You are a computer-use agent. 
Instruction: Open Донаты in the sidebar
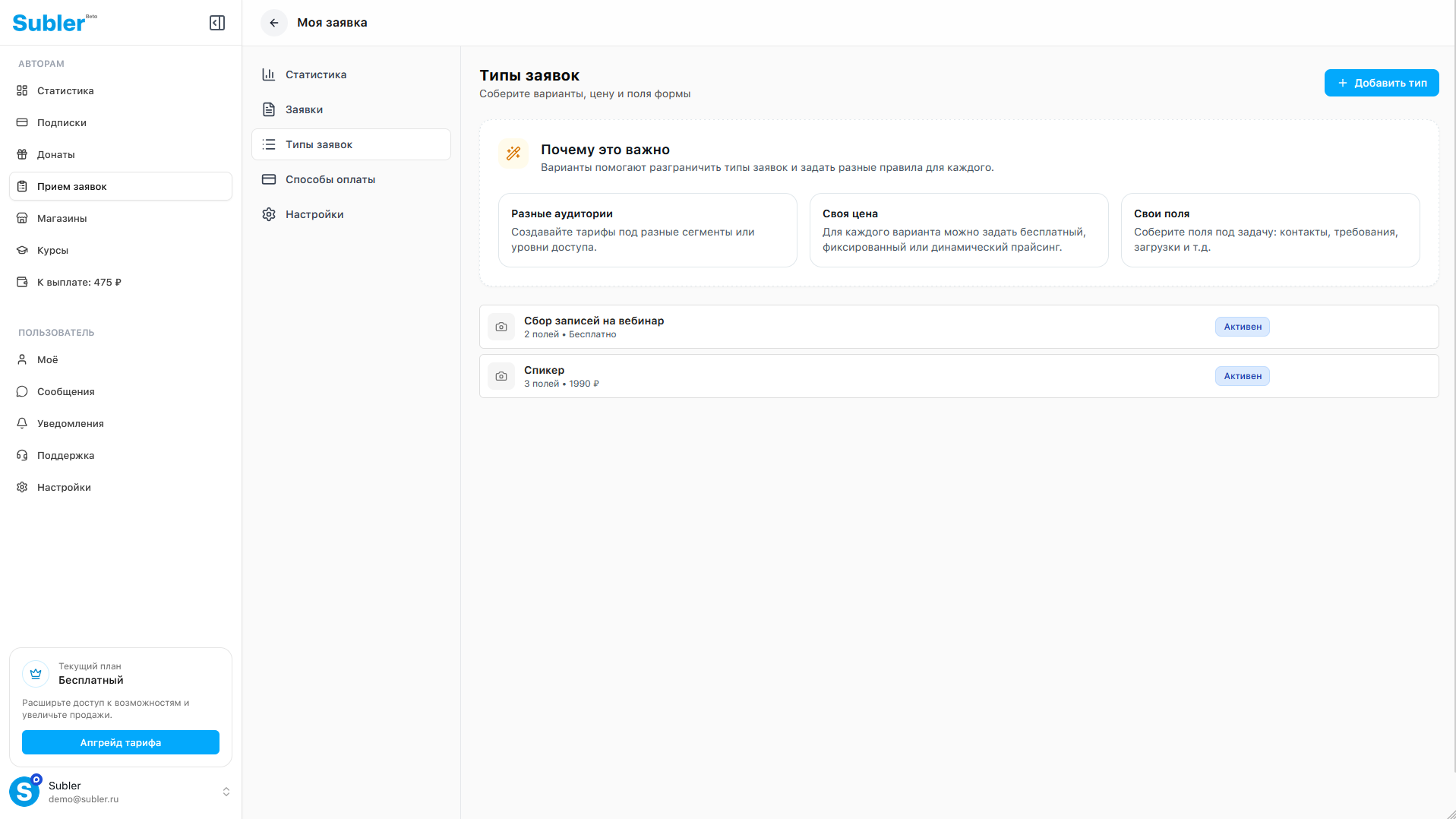click(56, 154)
